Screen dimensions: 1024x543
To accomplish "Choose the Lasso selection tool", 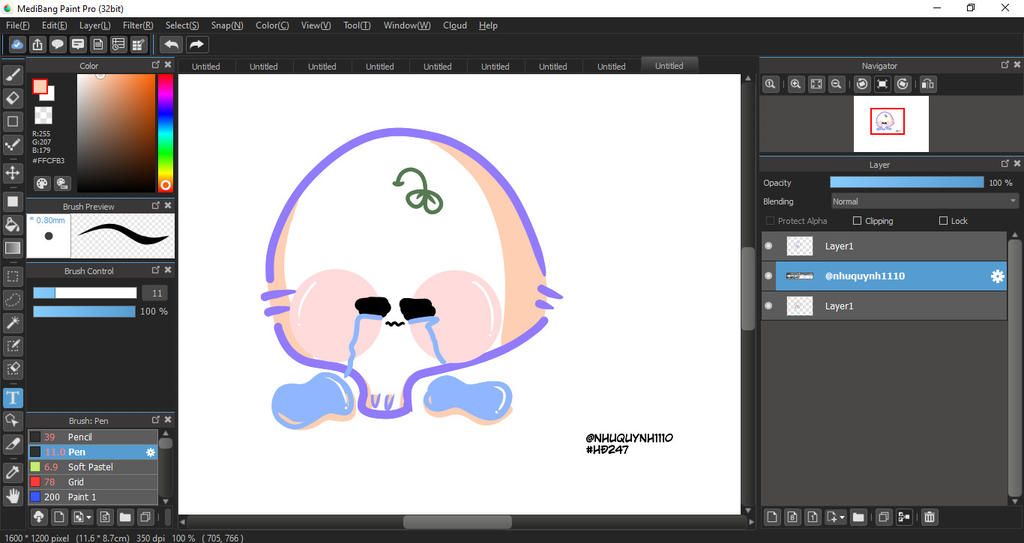I will (x=12, y=299).
